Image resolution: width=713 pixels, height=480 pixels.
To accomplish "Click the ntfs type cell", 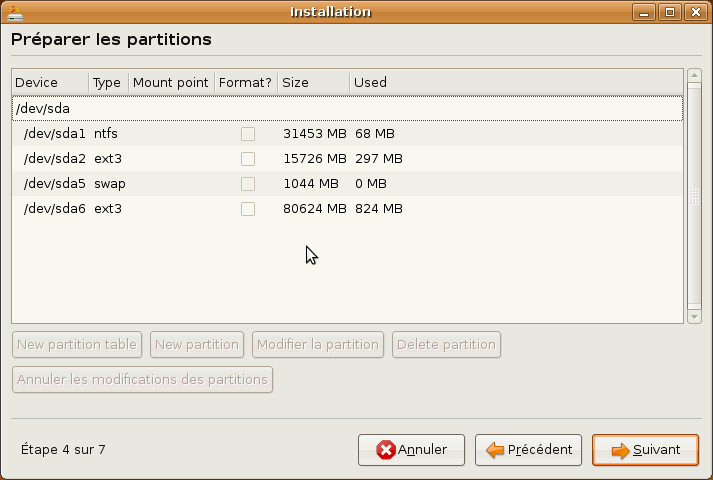I will (106, 134).
